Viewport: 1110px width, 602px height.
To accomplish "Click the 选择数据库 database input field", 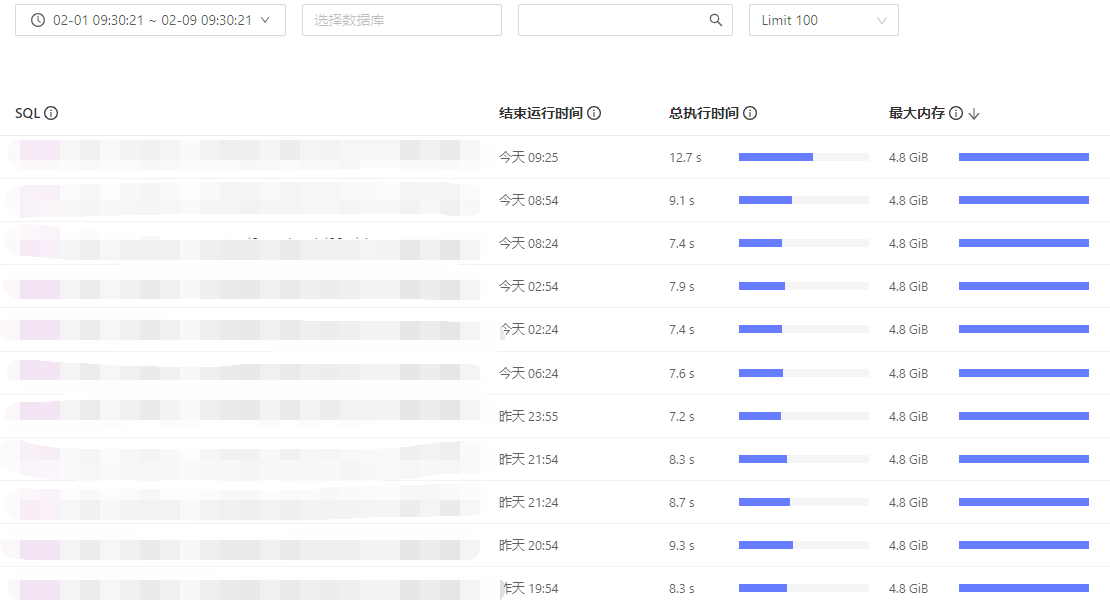I will pos(401,20).
